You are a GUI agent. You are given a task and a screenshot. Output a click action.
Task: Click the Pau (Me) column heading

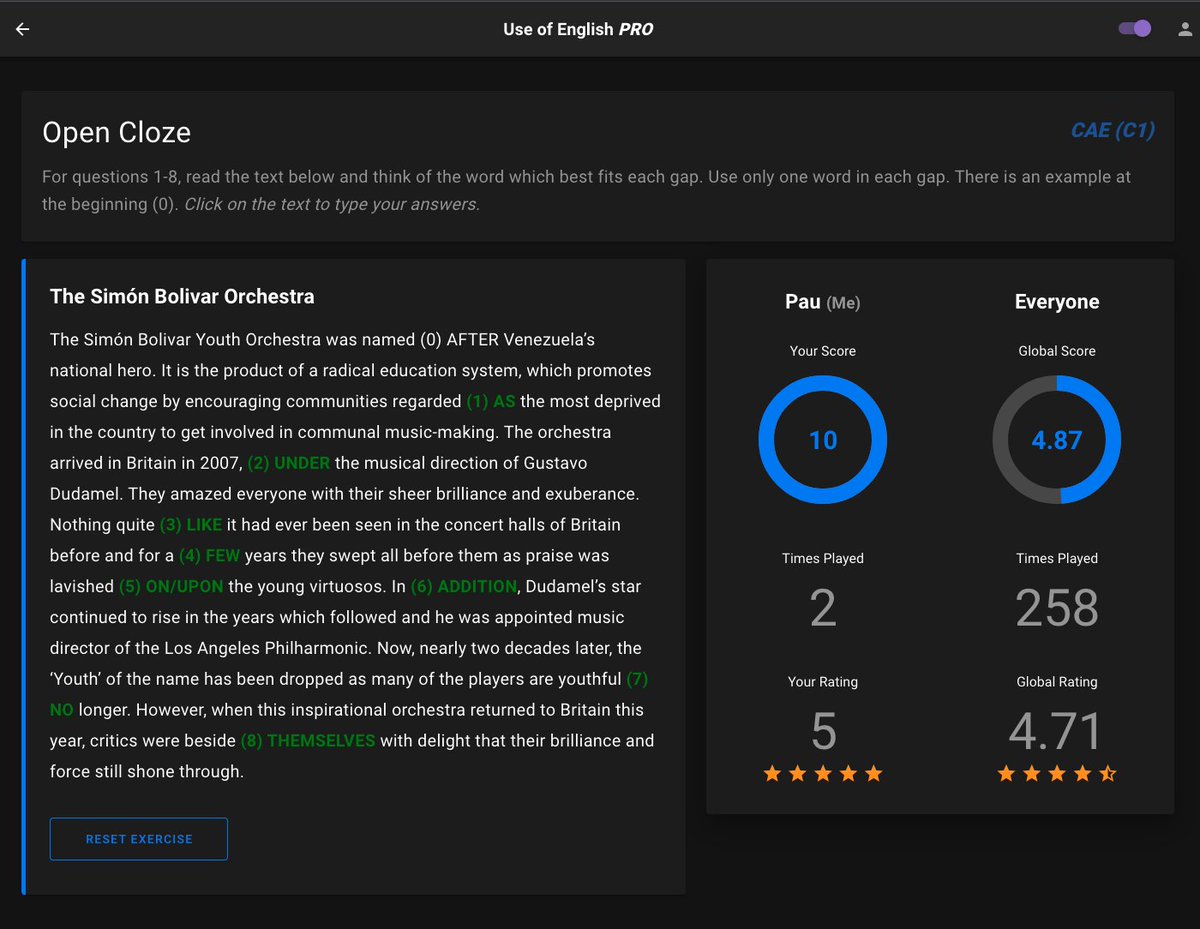pyautogui.click(x=823, y=302)
